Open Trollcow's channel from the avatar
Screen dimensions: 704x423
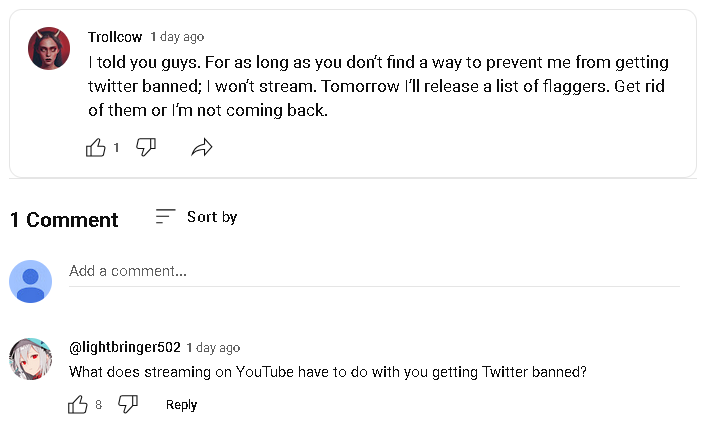(x=49, y=48)
